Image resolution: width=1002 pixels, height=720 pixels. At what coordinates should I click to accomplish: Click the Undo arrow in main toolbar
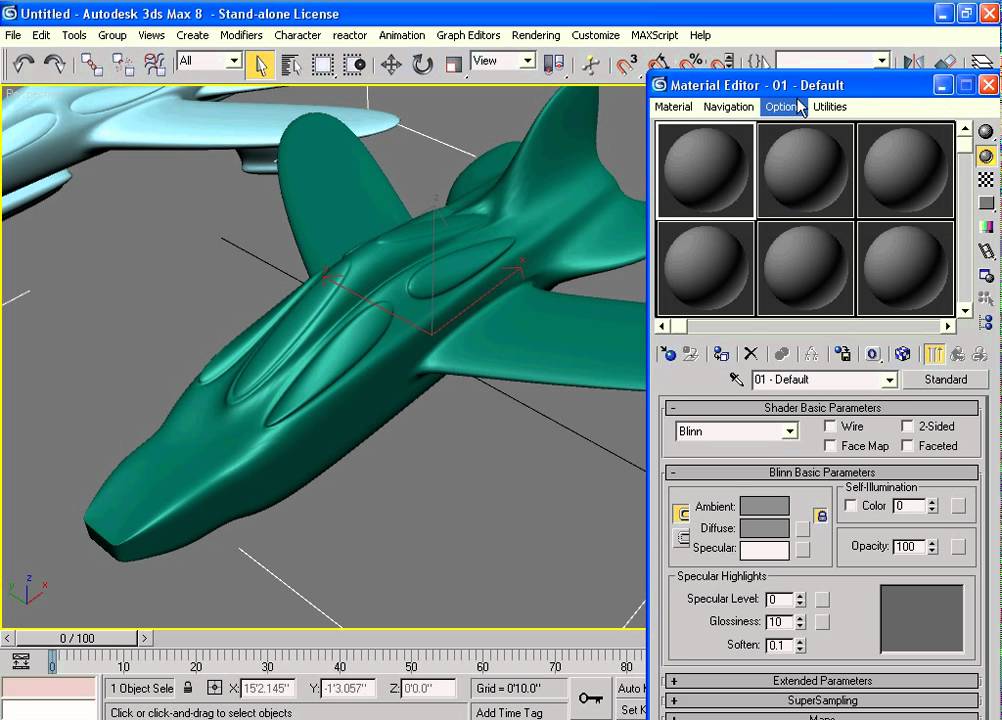pos(24,64)
